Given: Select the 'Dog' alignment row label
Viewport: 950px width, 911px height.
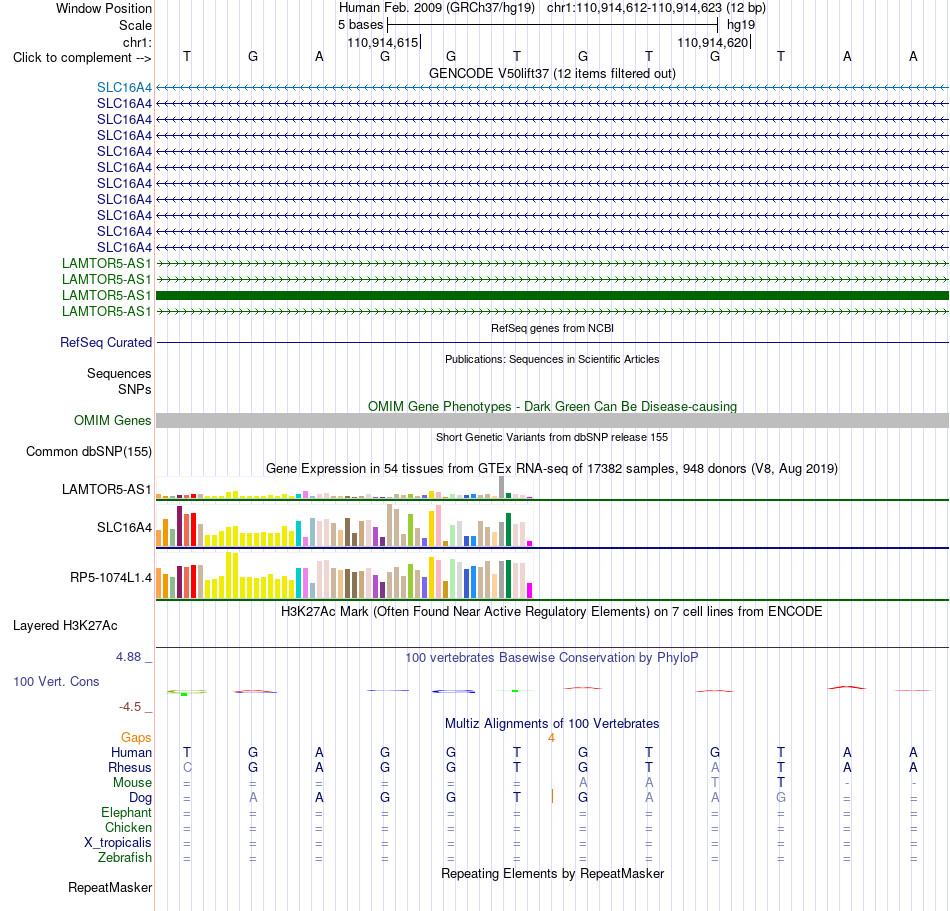Looking at the screenshot, I should point(141,798).
